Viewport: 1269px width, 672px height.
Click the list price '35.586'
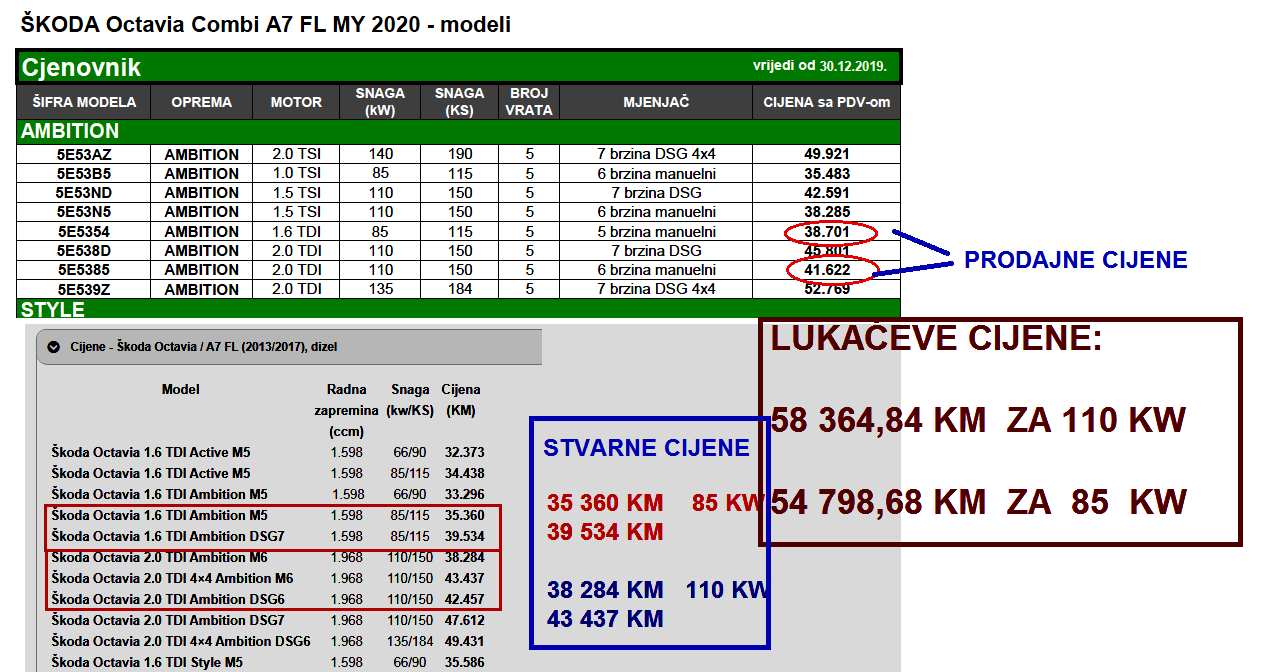pyautogui.click(x=464, y=662)
